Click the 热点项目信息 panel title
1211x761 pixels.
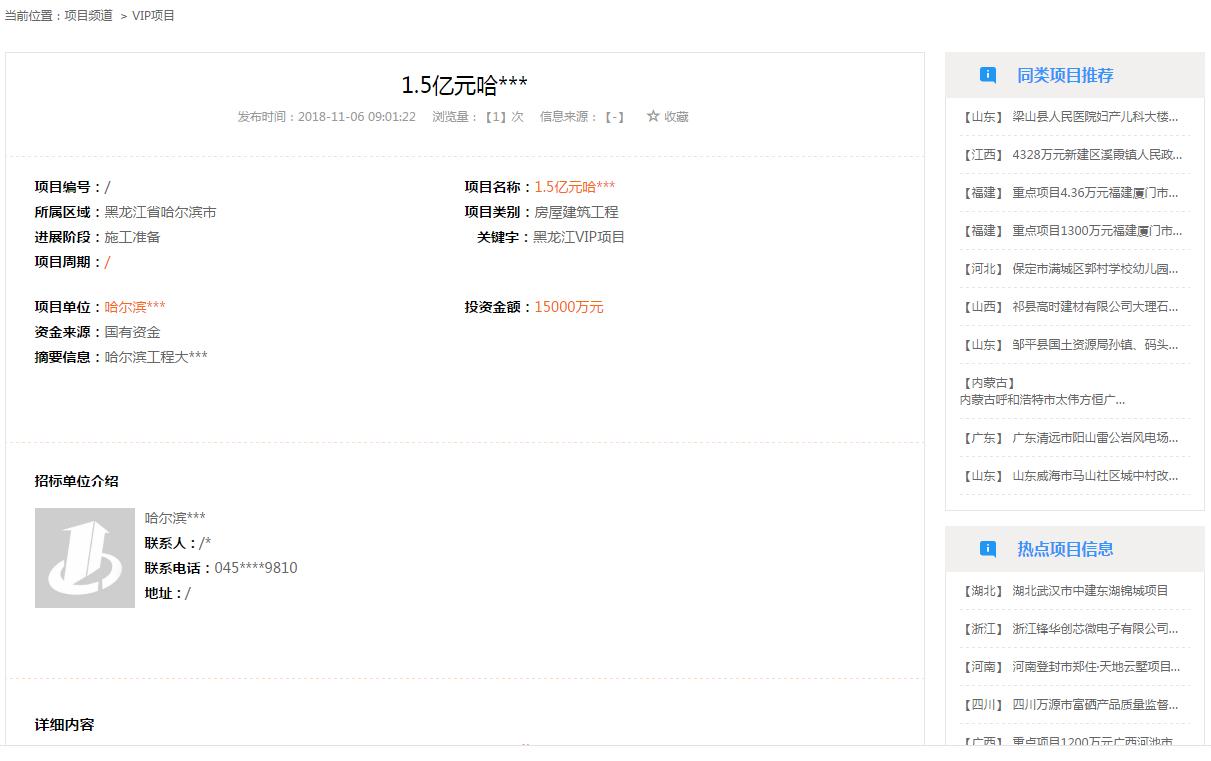pos(1065,549)
